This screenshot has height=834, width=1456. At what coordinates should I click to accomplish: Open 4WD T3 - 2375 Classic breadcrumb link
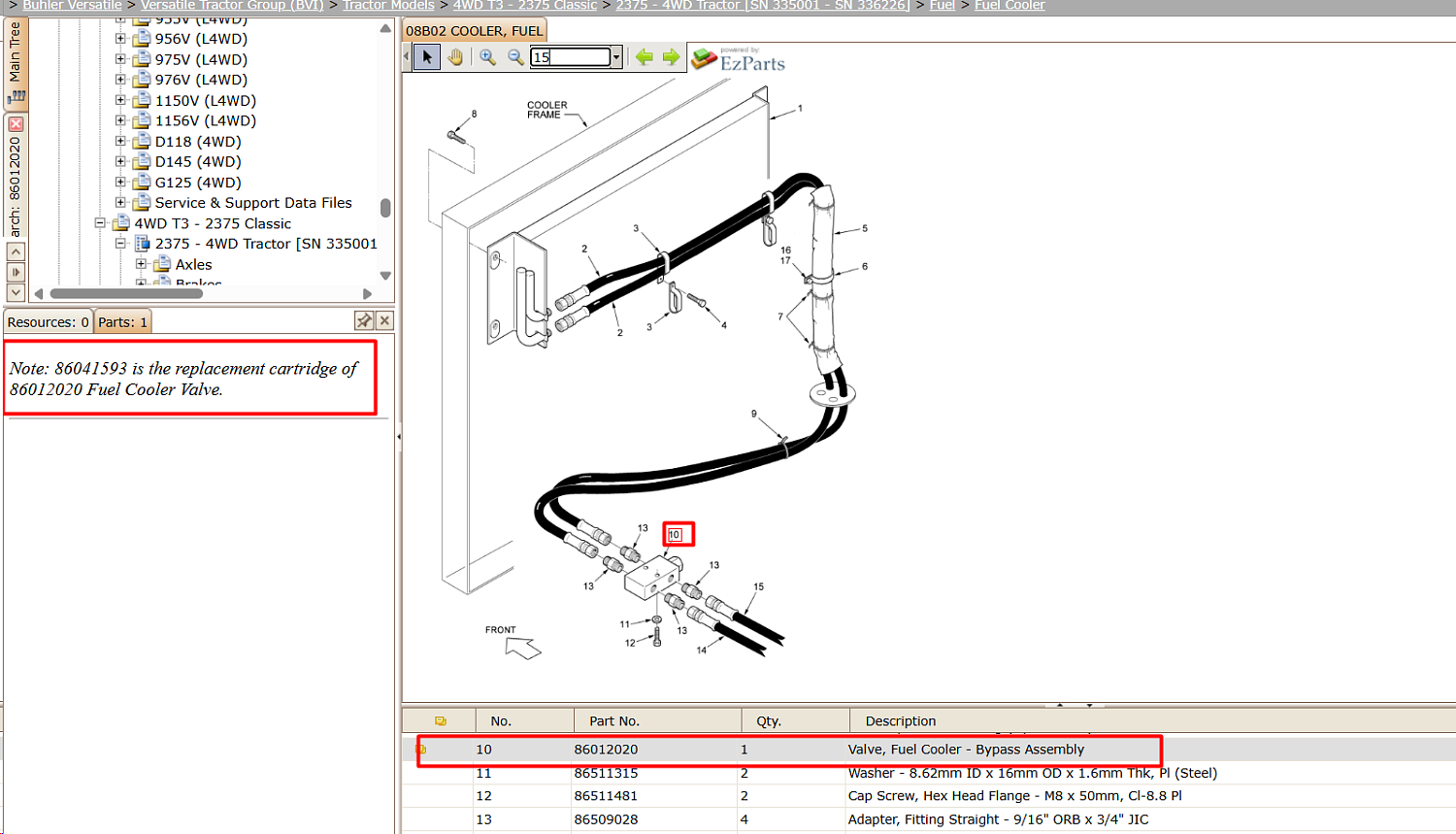[x=525, y=6]
